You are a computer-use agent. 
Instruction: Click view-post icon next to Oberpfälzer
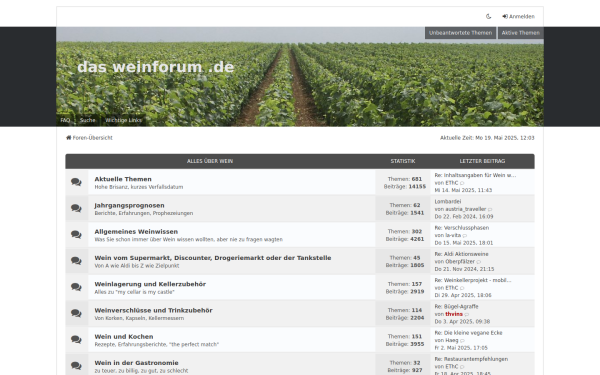479,262
